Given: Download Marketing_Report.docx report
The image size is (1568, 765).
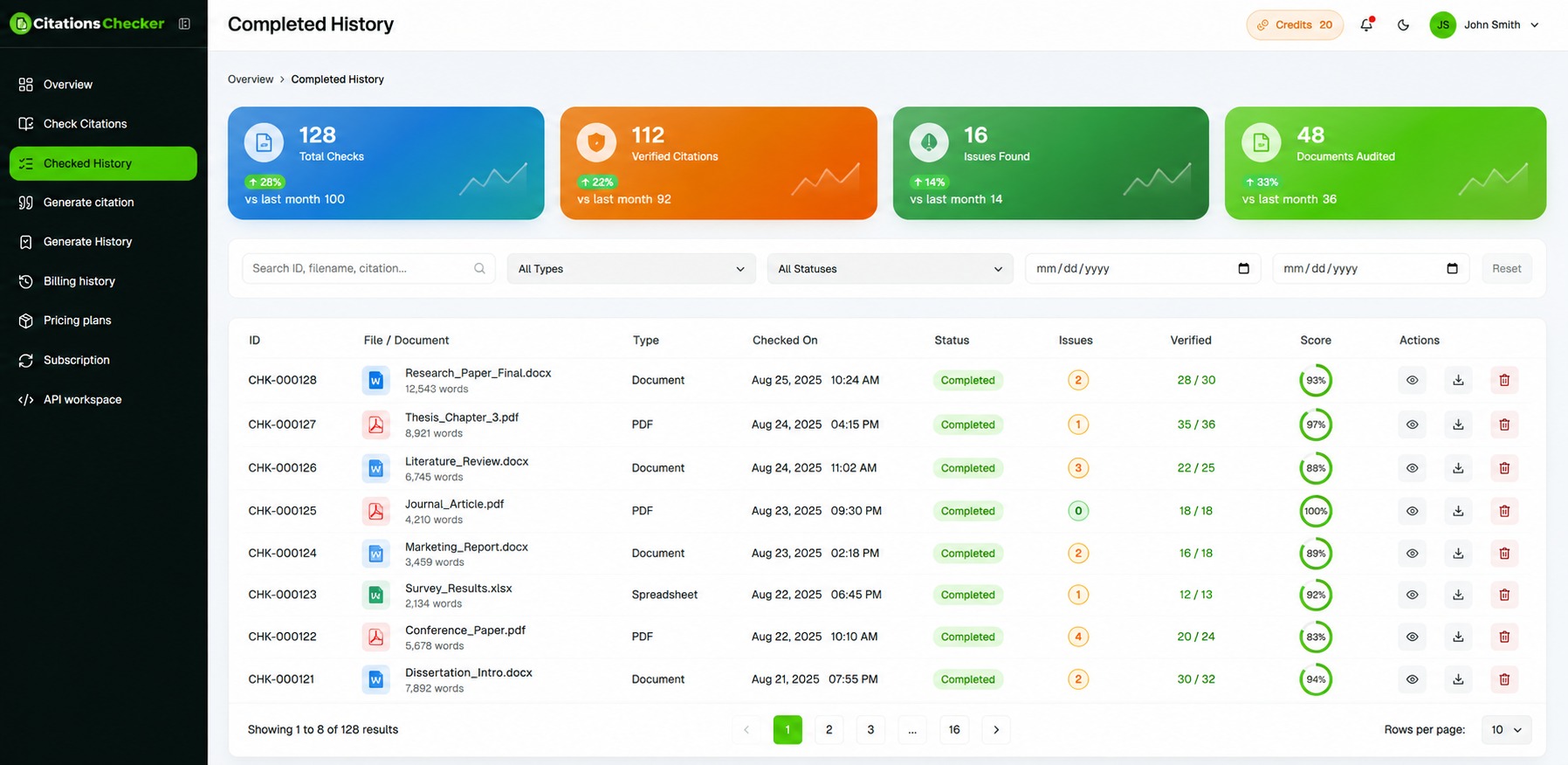Looking at the screenshot, I should 1458,553.
